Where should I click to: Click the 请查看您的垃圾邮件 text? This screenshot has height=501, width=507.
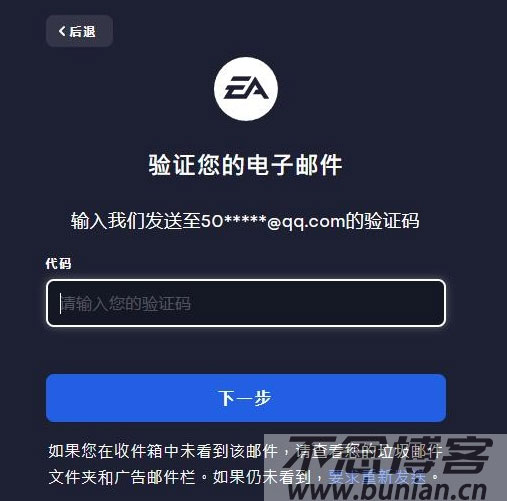tap(369, 451)
